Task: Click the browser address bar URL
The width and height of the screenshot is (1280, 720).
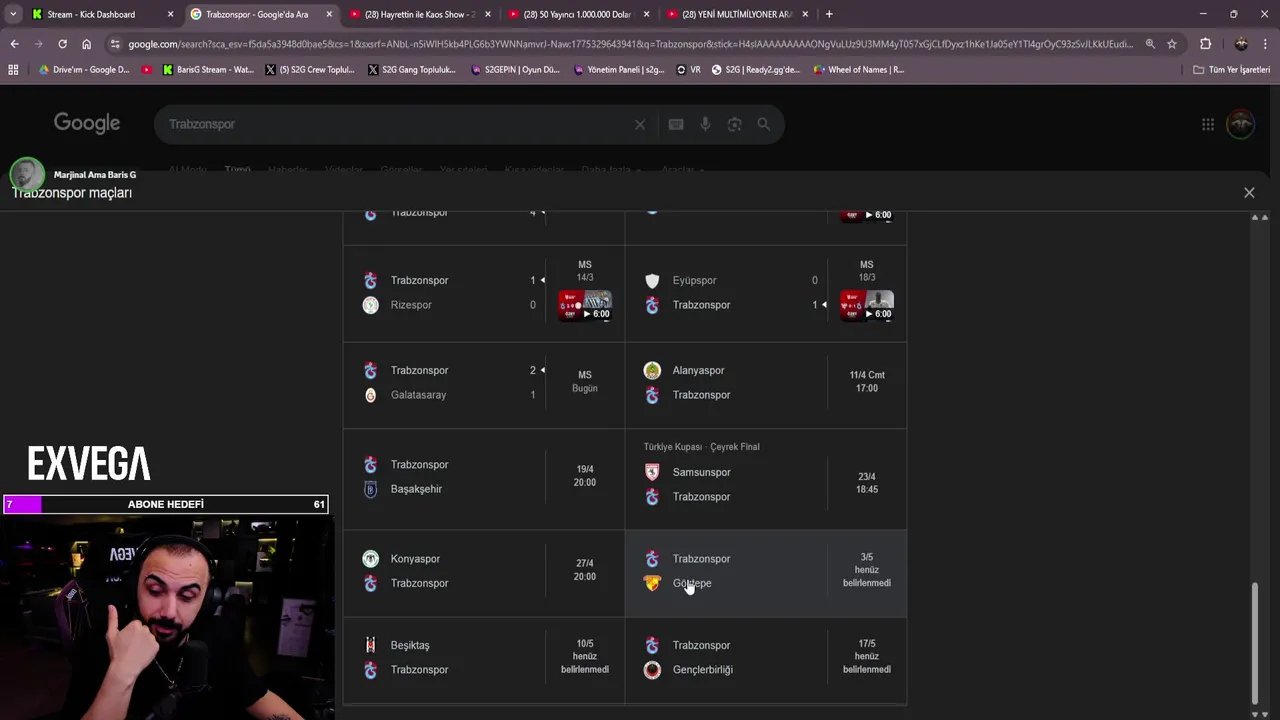Action: tap(630, 44)
